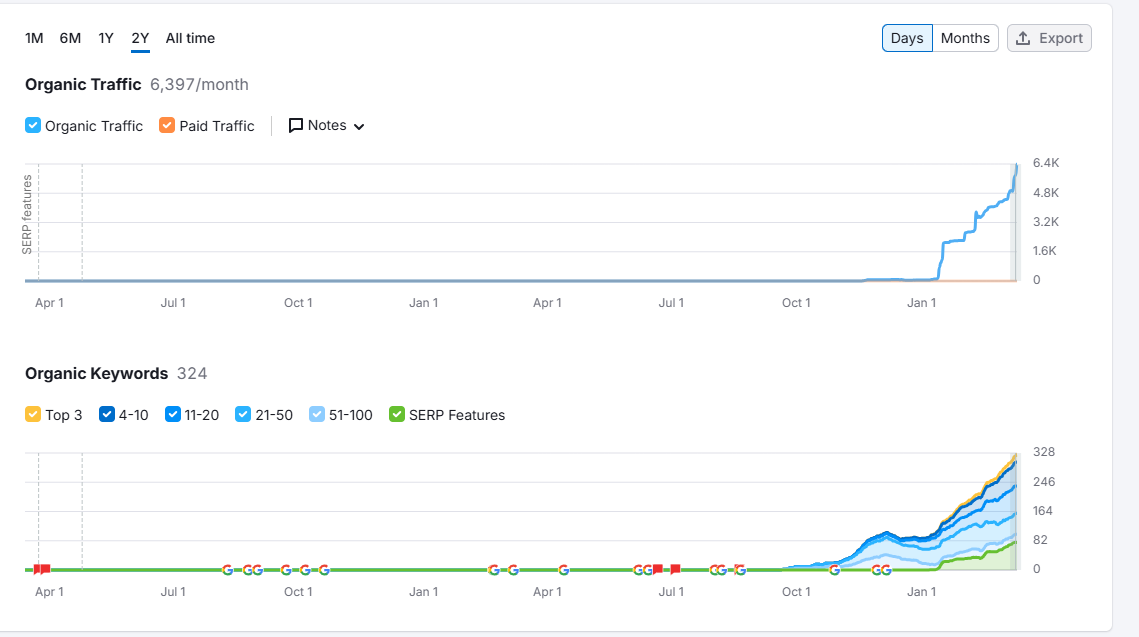Click the Export upload icon

click(x=1023, y=38)
